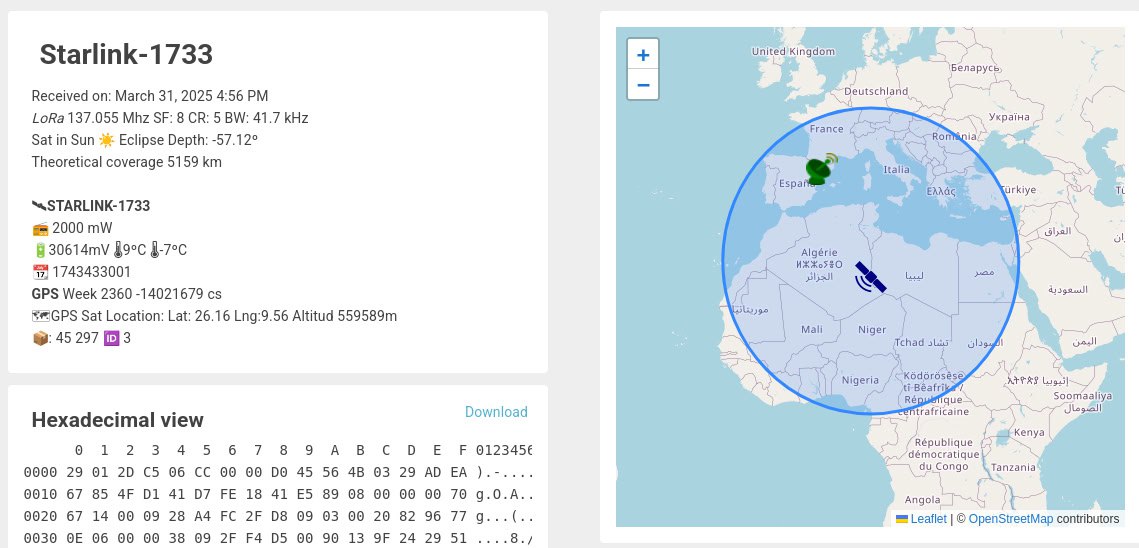Click the Algérie label on map

coord(819,253)
